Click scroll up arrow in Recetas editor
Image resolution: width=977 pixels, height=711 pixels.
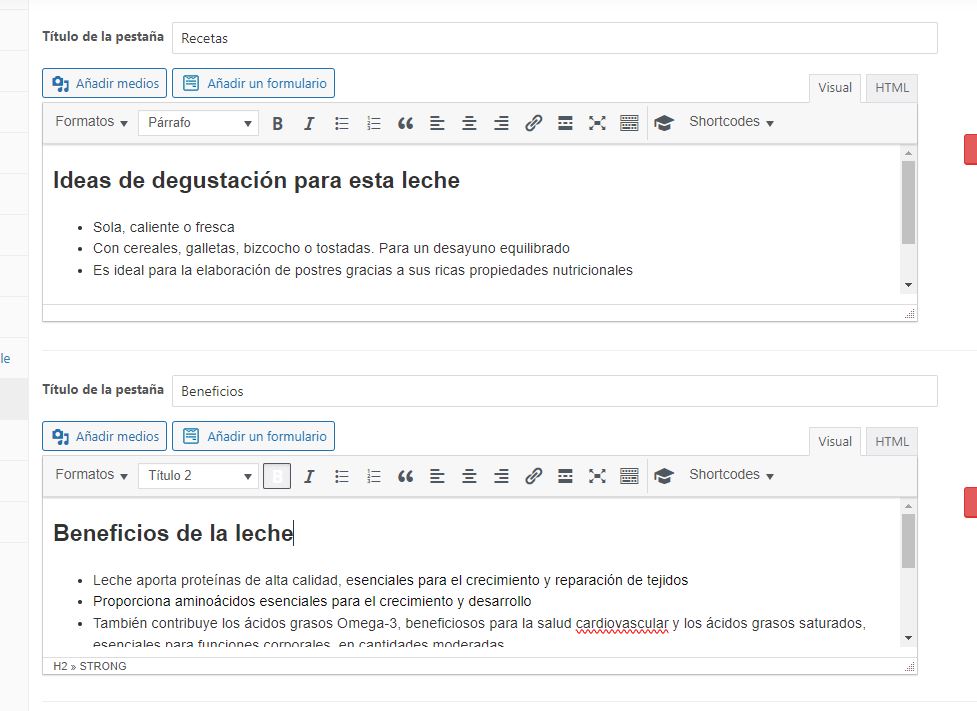pos(908,153)
